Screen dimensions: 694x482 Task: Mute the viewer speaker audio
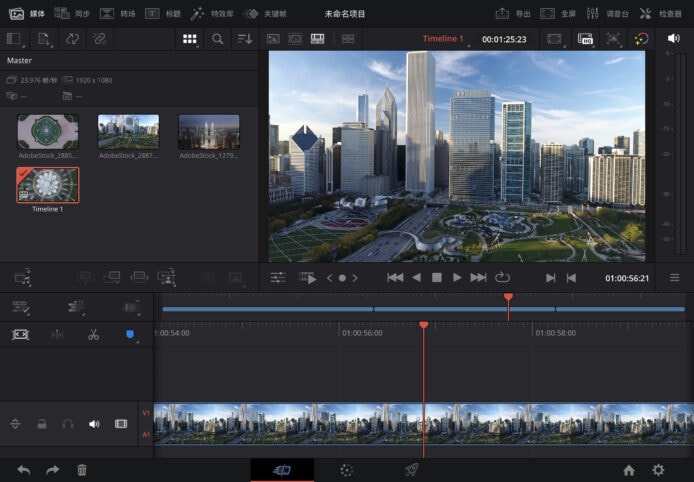tap(672, 39)
